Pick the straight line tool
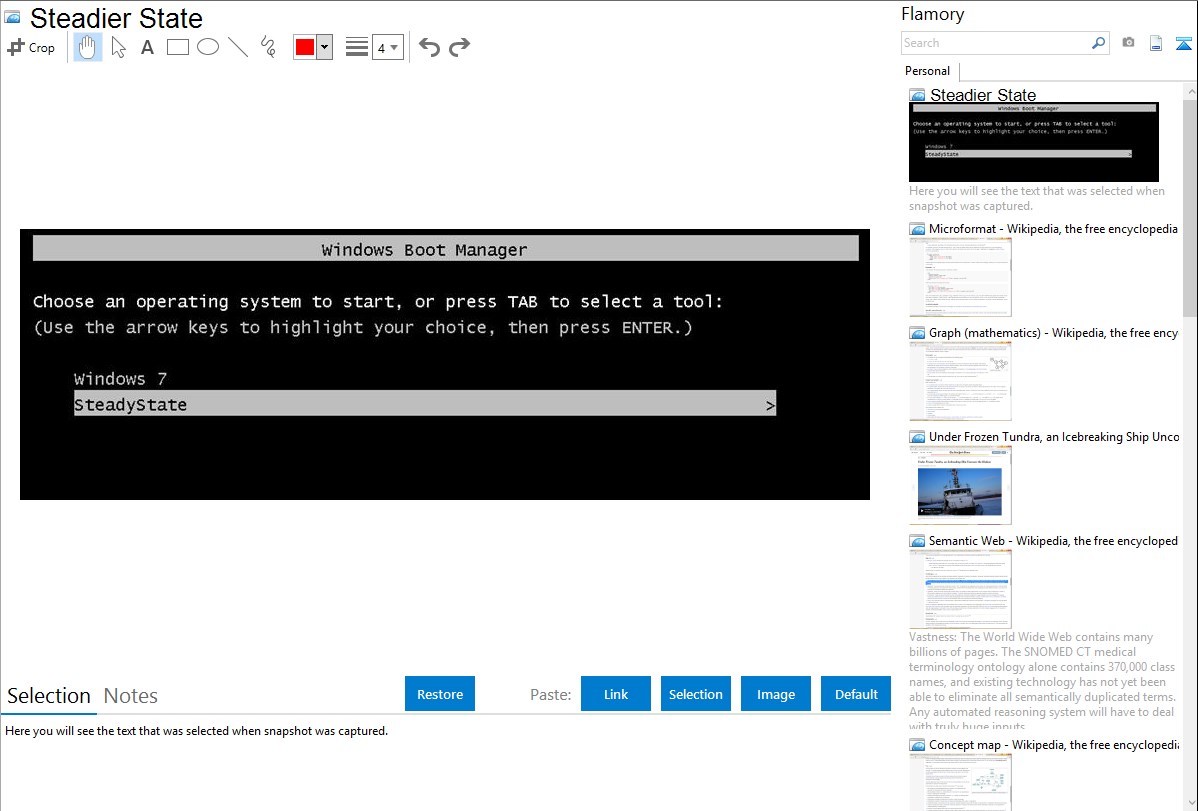The image size is (1198, 811). (x=238, y=47)
